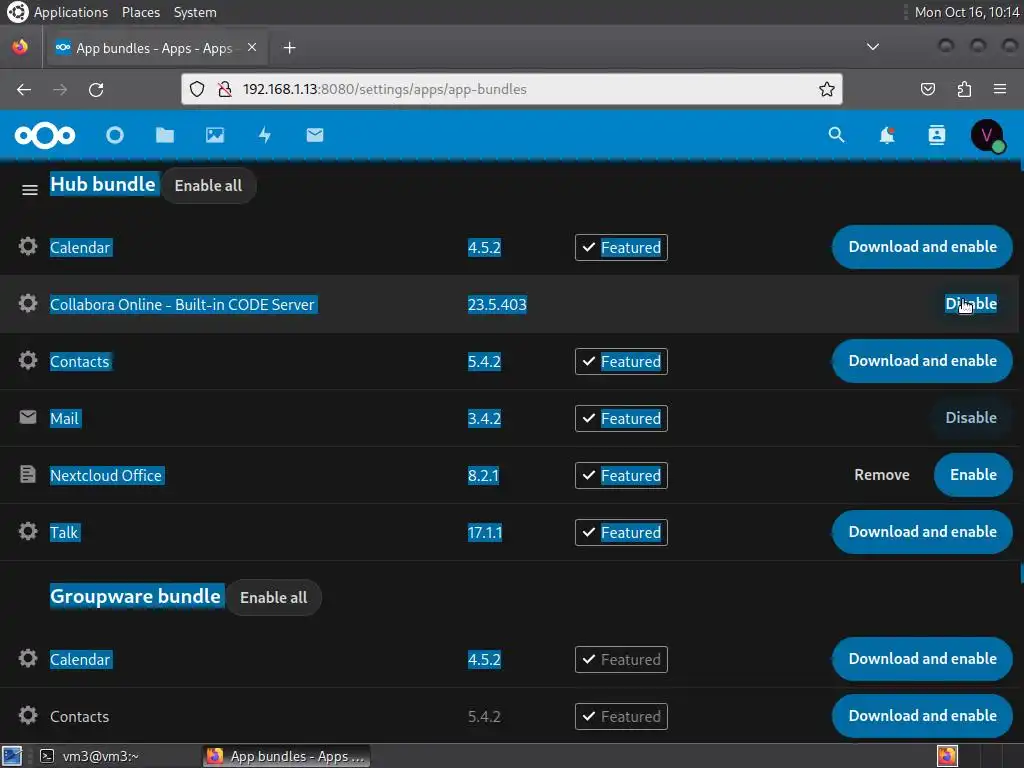Click Enable all for Hub bundle
1024x768 pixels.
pos(208,185)
